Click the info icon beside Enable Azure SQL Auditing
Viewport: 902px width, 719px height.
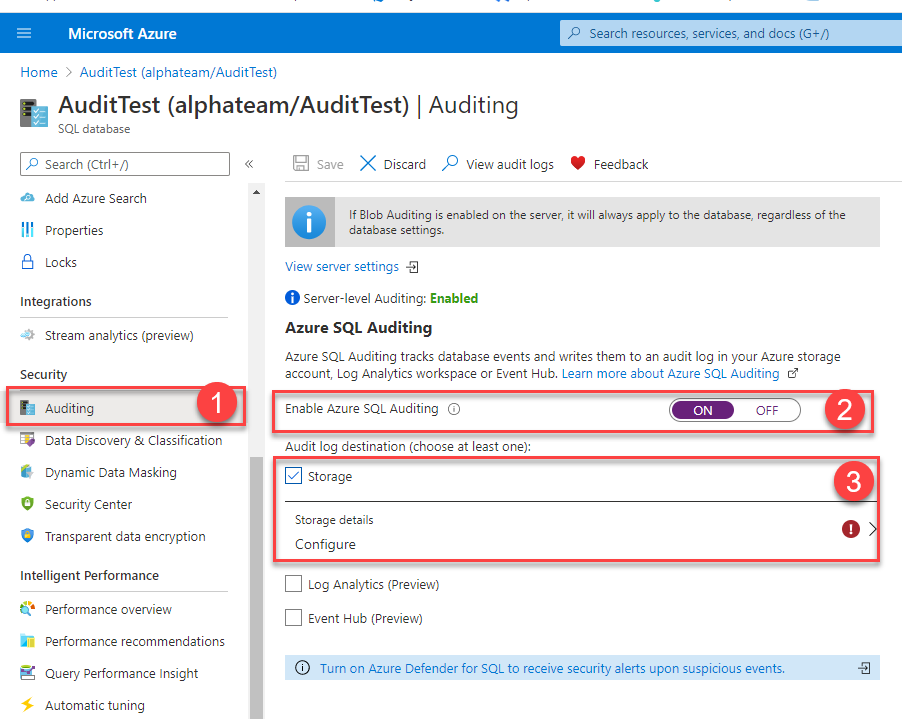(454, 409)
